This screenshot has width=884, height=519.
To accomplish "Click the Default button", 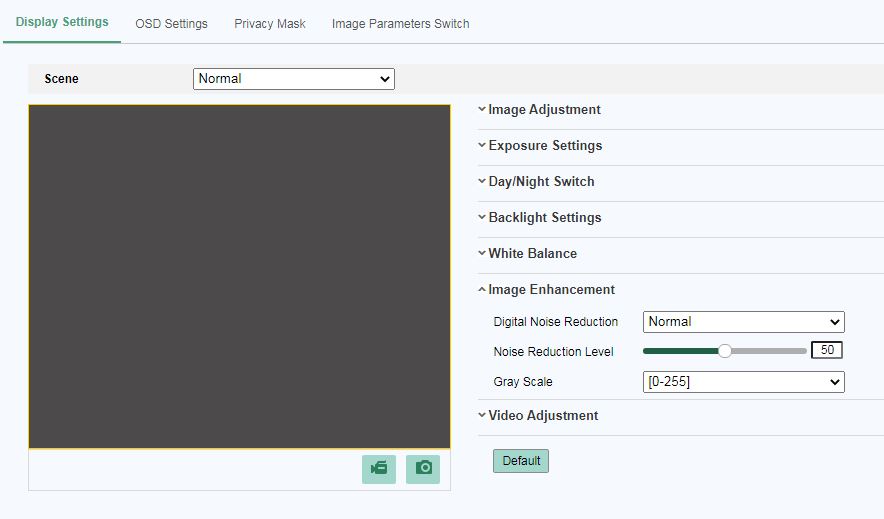I will tap(521, 461).
